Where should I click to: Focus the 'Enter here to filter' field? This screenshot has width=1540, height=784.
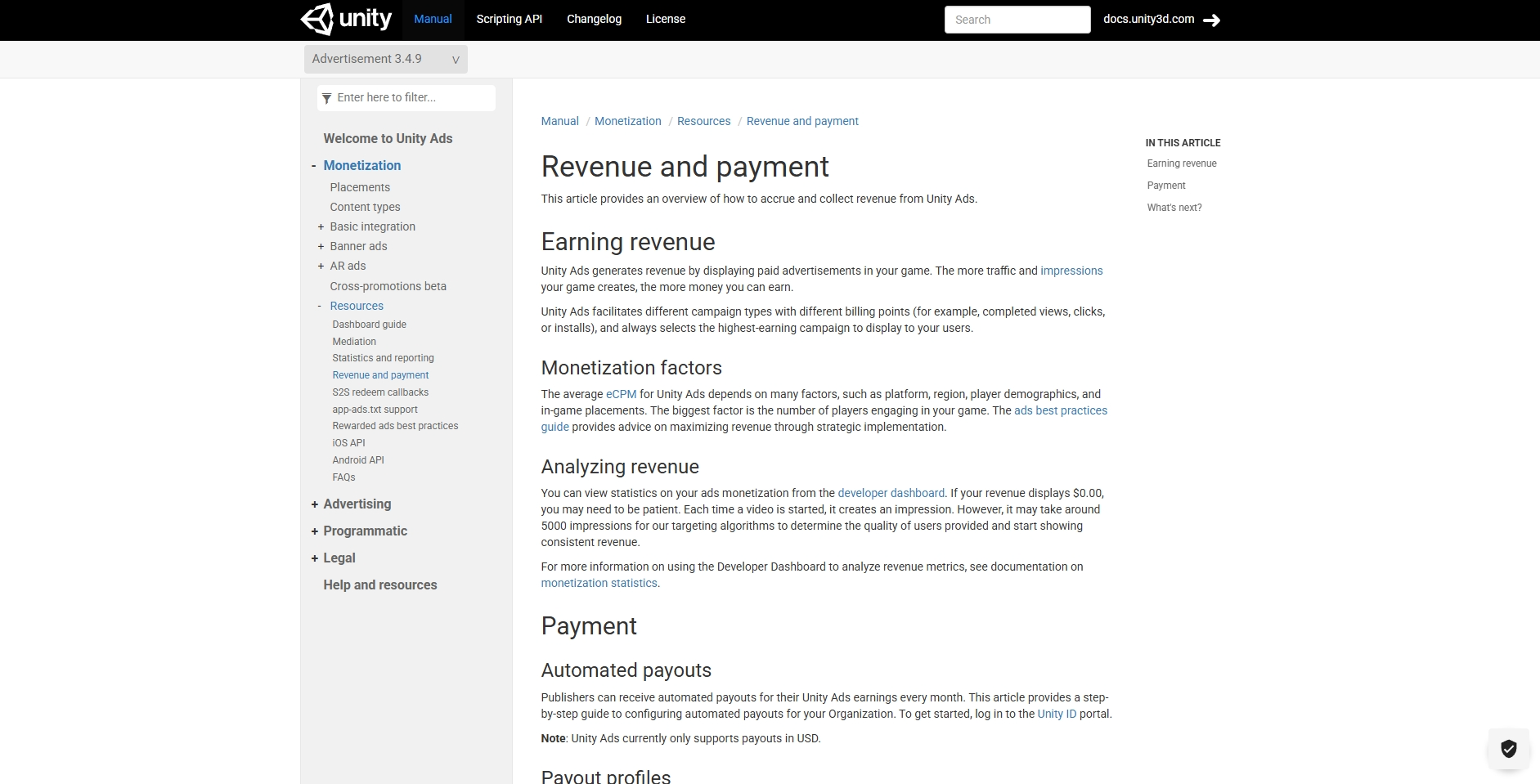tap(406, 97)
